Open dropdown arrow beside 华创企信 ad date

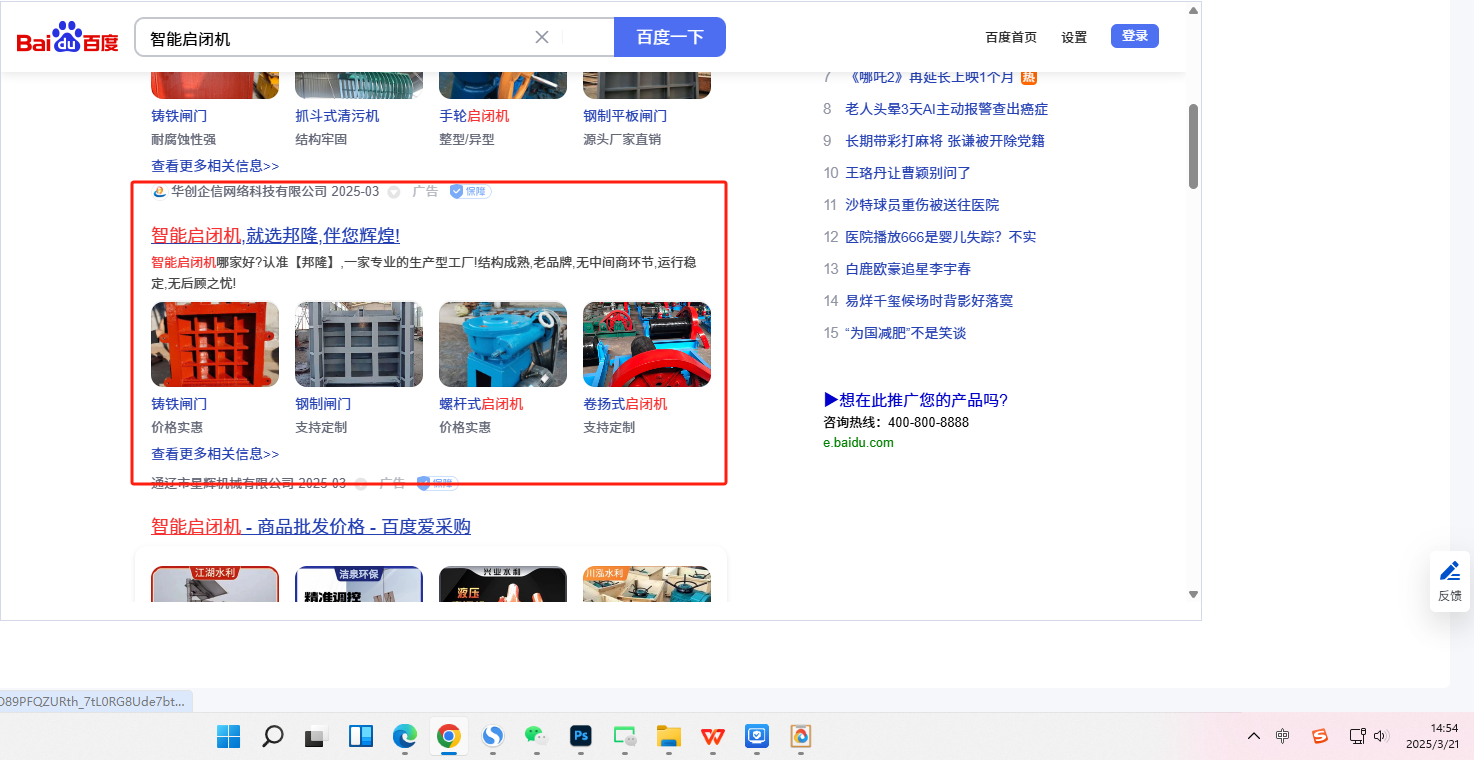[x=394, y=192]
